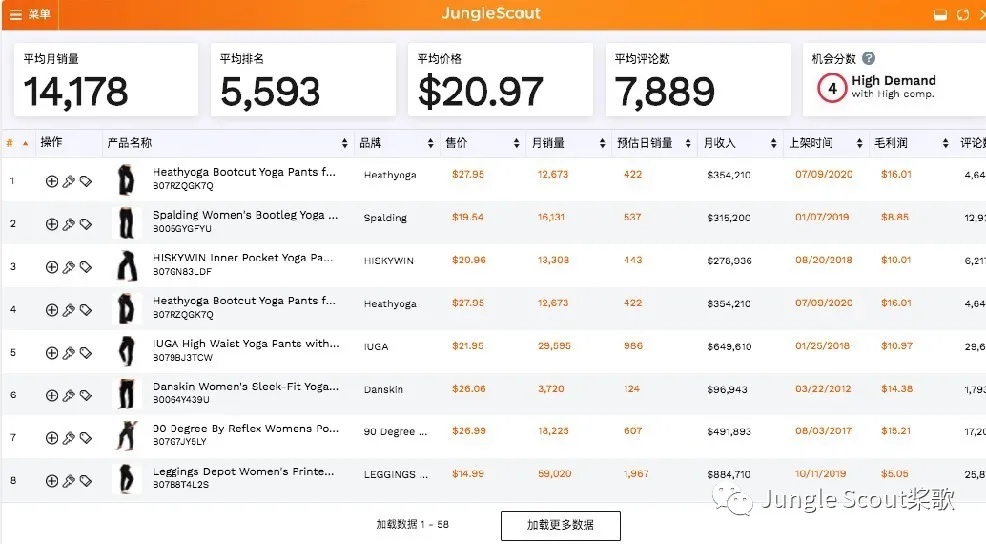Toggle sort arrows on 售价 column
986x544 pixels.
(516, 143)
